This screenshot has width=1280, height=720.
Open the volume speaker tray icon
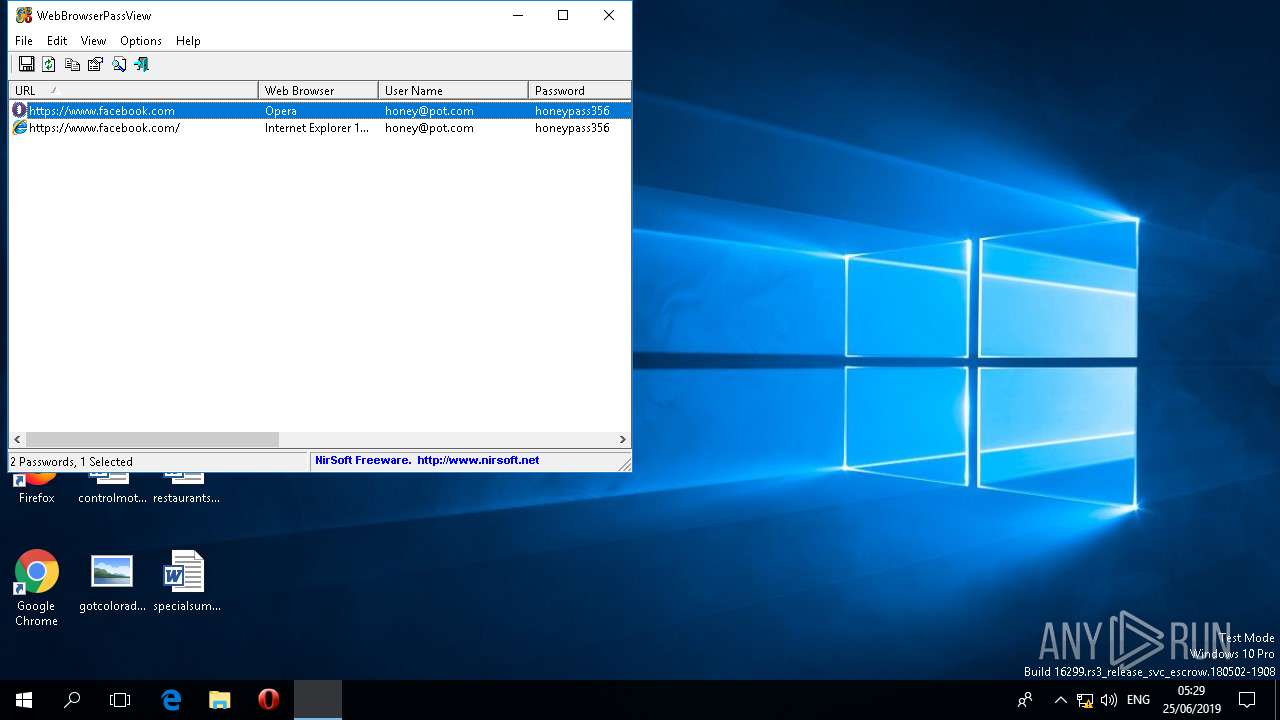pyautogui.click(x=1109, y=700)
